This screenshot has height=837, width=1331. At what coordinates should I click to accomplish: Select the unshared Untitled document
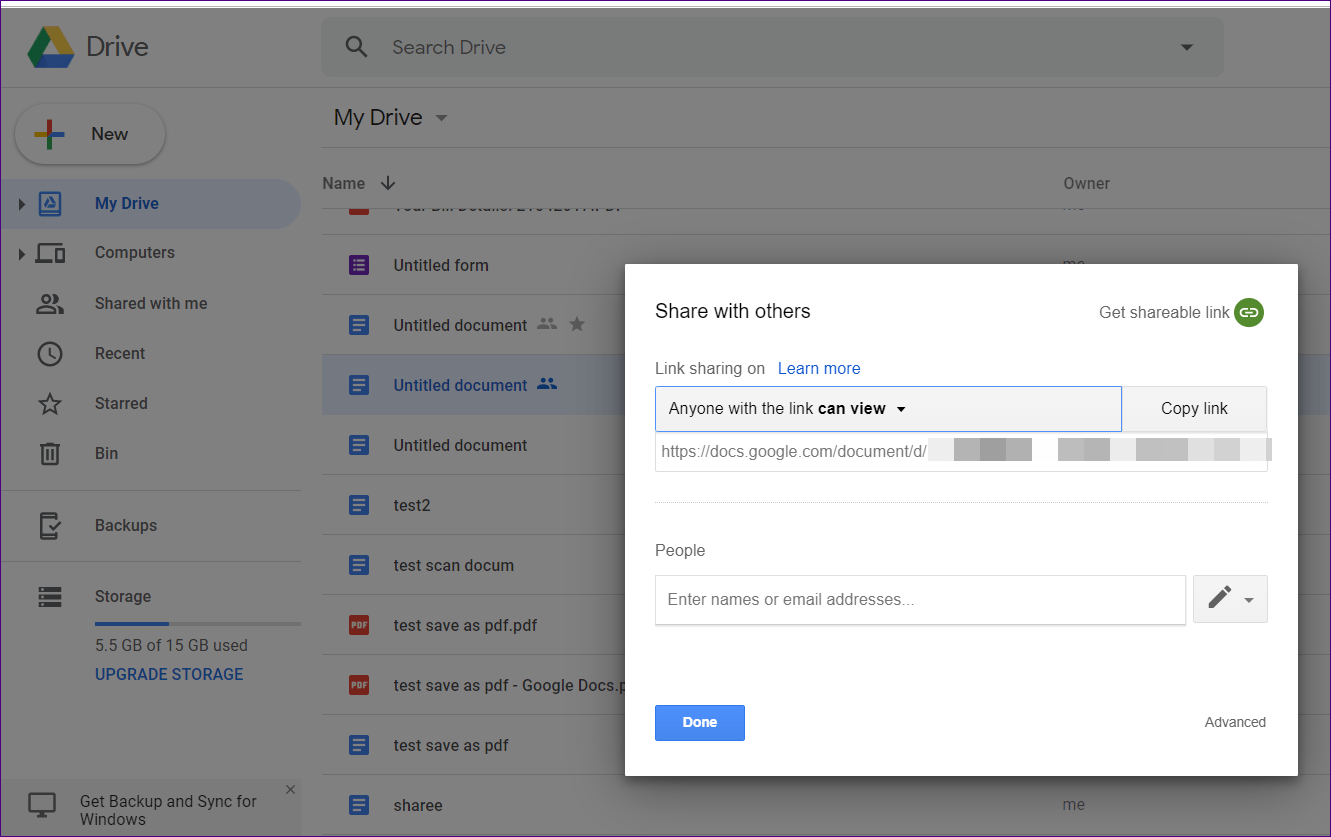tap(460, 445)
